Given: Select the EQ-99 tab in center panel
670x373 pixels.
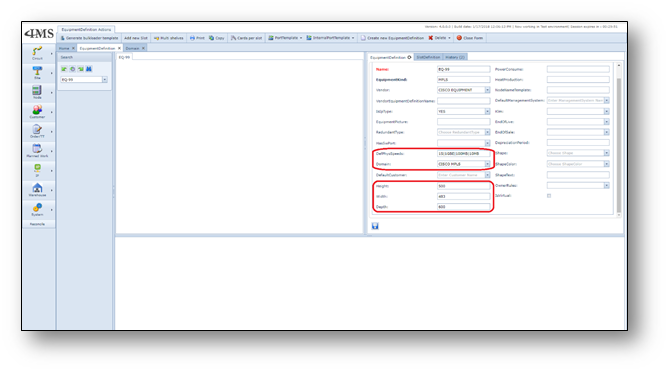Looking at the screenshot, I should [124, 57].
